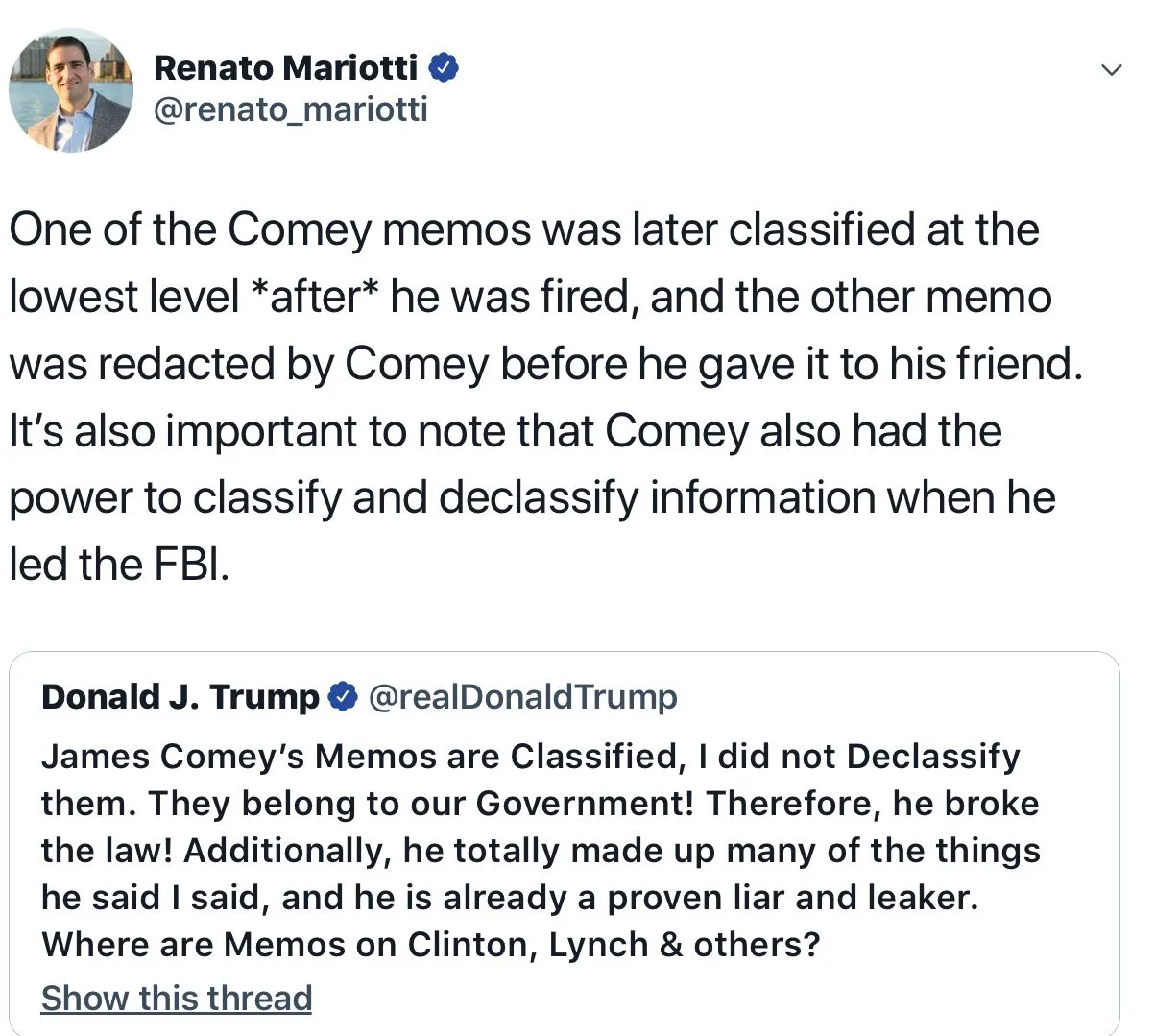This screenshot has height=1036, width=1155.
Task: Click the line starting "was redacted by Comey"
Action: click(545, 364)
